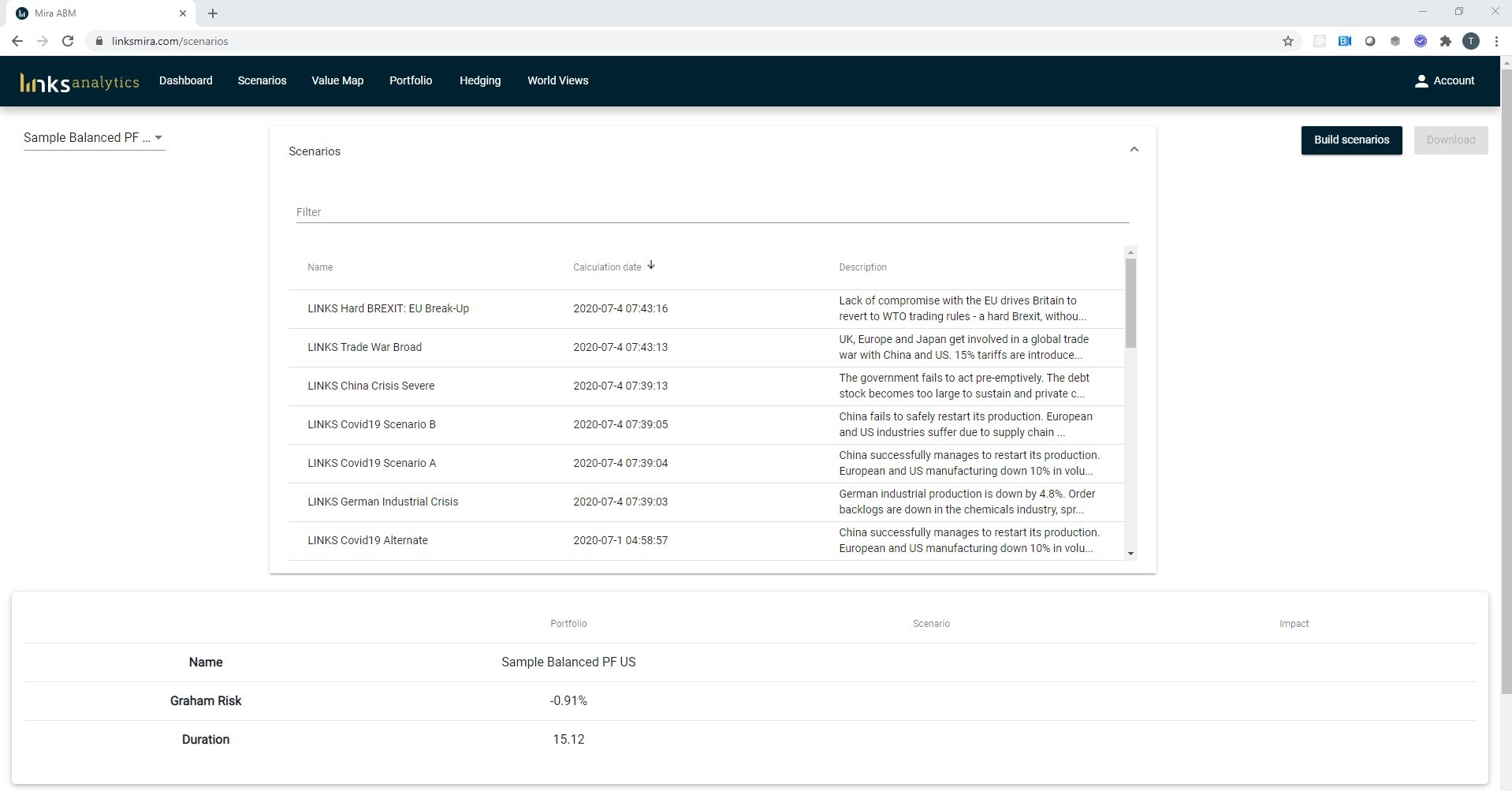Screen dimensions: 1512x791
Task: Click the date 2020-07-4 07:43:16
Action: tap(620, 308)
